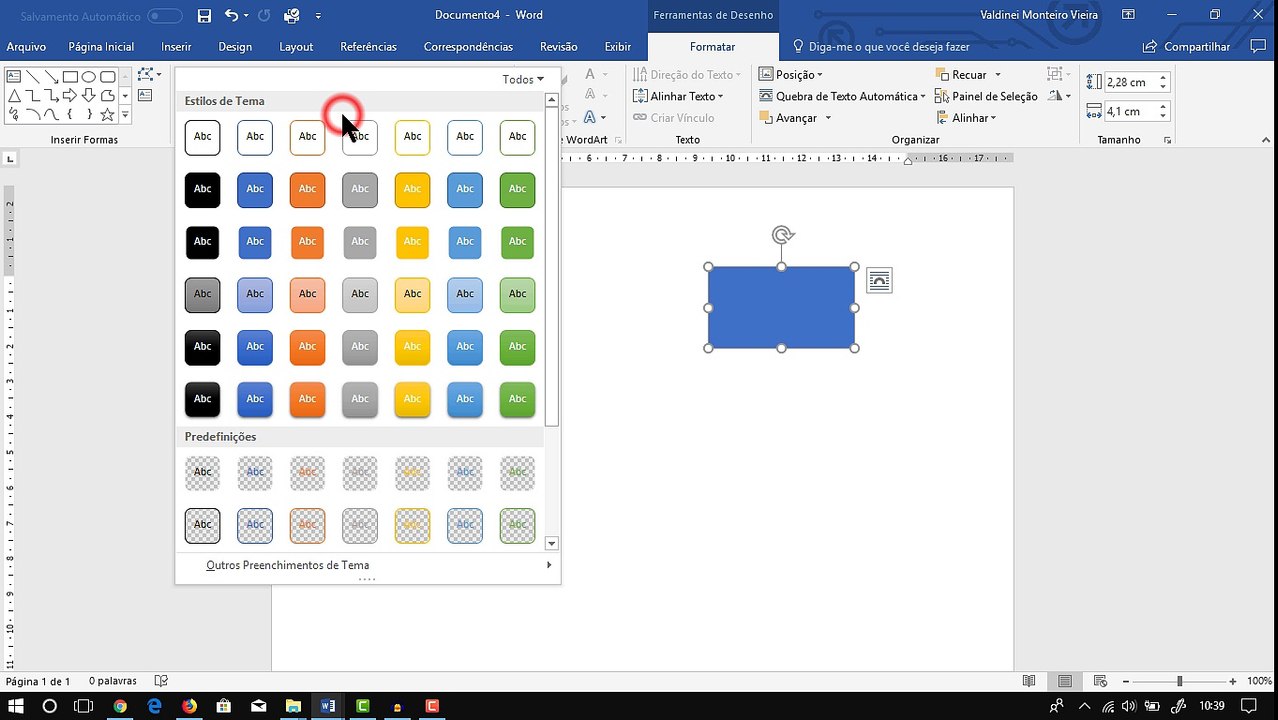Viewport: 1278px width, 720px height.
Task: Click the 0 palavras word count
Action: click(x=113, y=681)
